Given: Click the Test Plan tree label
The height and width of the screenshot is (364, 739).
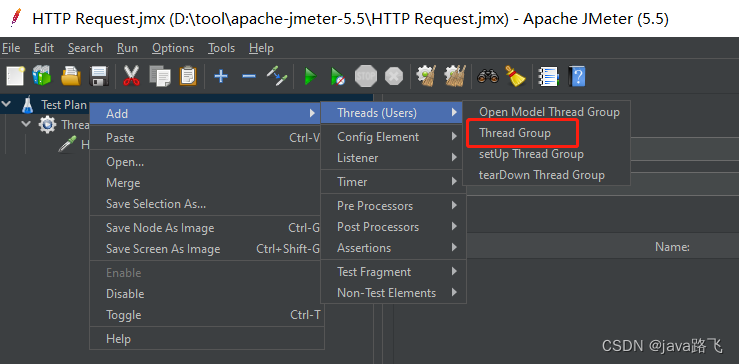Looking at the screenshot, I should [64, 105].
